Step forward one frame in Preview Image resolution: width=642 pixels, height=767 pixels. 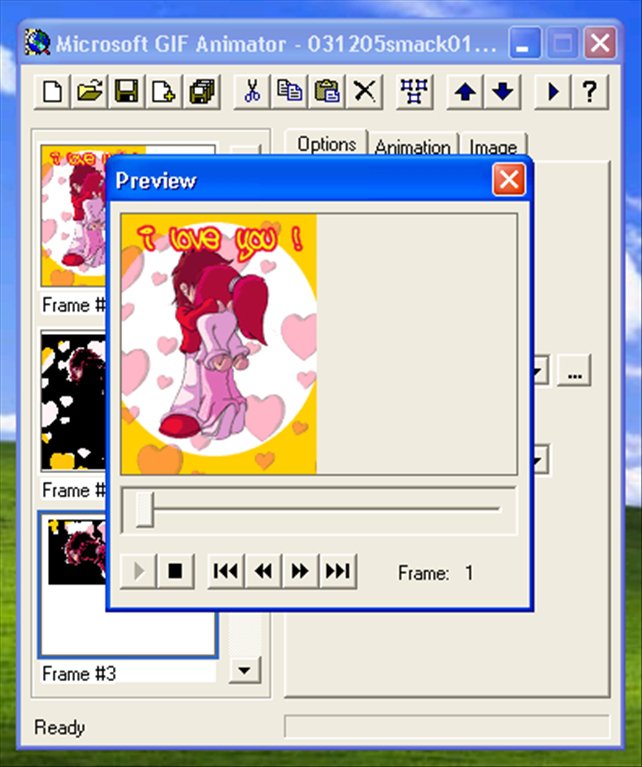pos(300,571)
